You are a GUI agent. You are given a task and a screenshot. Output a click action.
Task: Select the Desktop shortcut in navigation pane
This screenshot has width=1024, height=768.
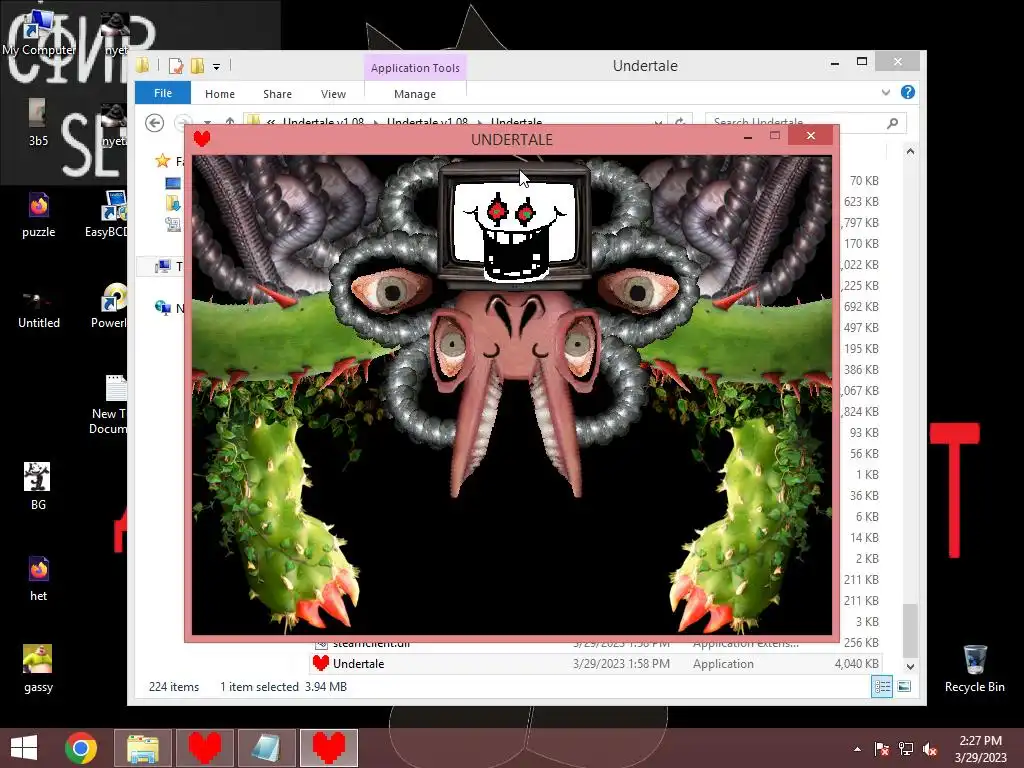(x=173, y=184)
